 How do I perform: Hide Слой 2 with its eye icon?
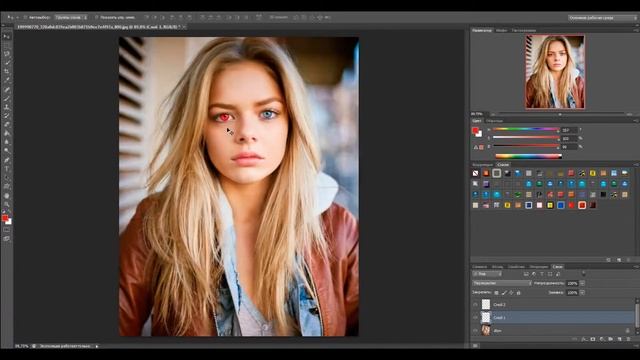point(476,304)
